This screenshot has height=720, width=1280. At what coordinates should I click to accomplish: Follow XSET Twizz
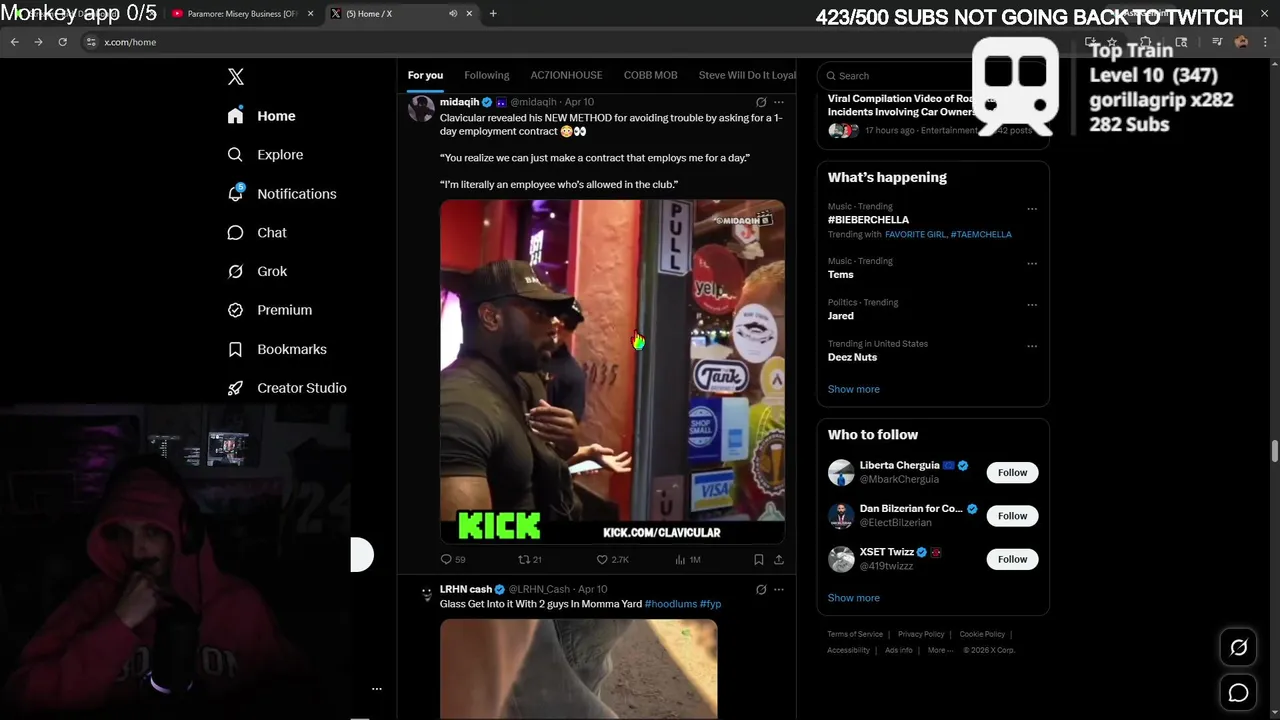[x=1012, y=559]
